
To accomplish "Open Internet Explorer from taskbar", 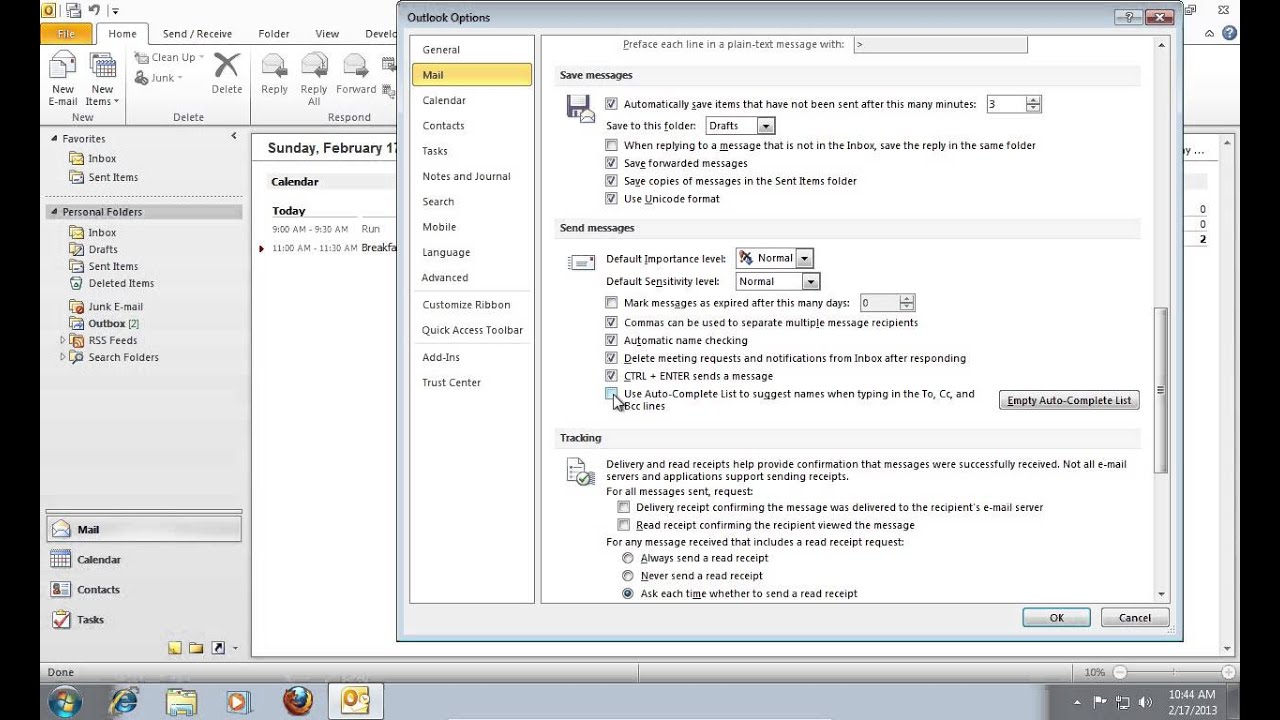I will (x=124, y=701).
